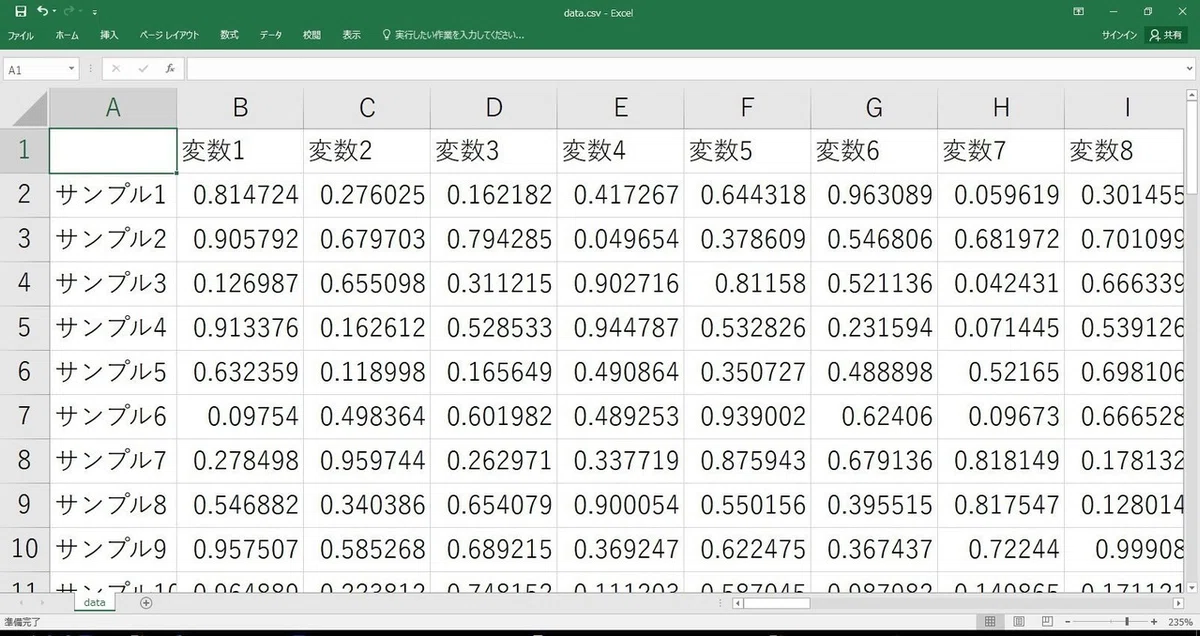The image size is (1200, 636).
Task: Open the 校閲 ribbon tab
Action: pyautogui.click(x=312, y=35)
